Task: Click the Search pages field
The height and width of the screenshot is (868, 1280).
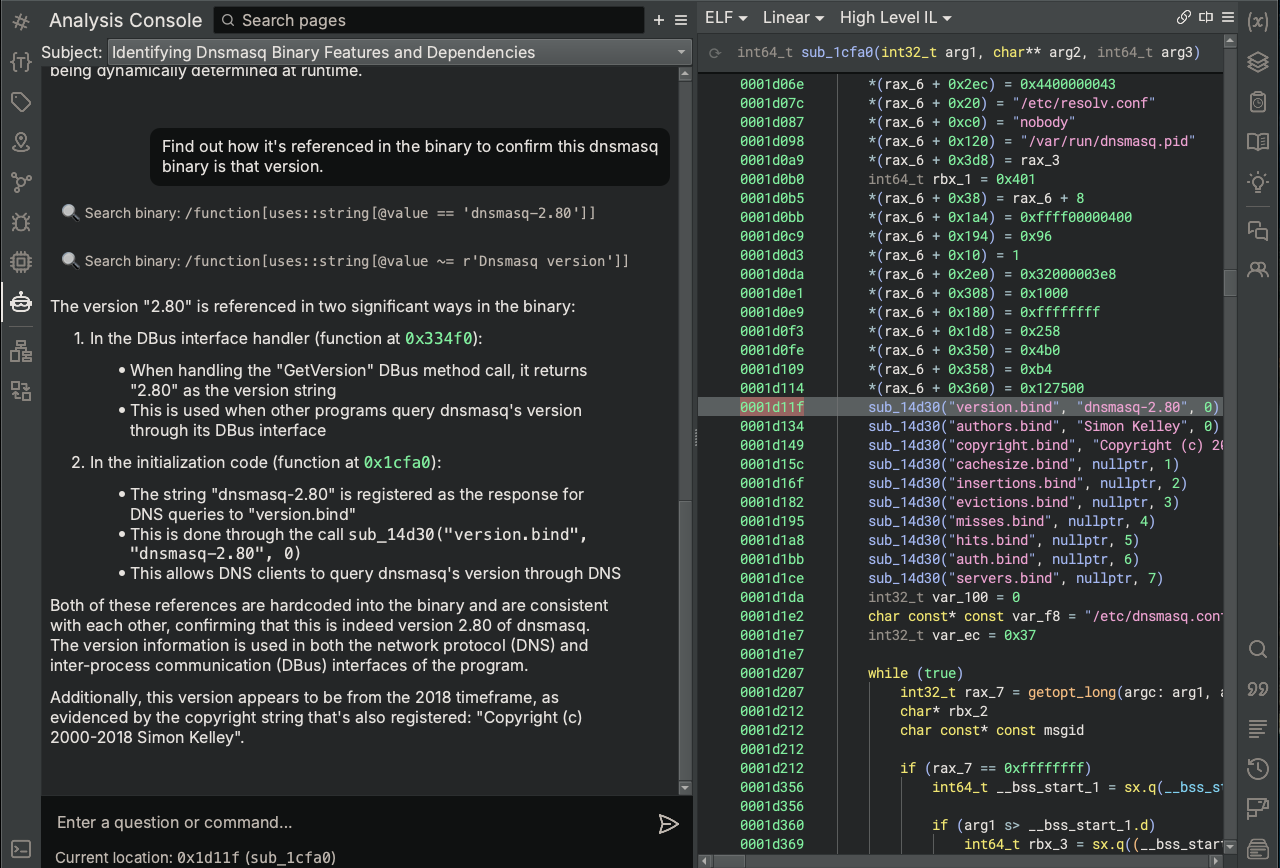Action: pos(429,20)
